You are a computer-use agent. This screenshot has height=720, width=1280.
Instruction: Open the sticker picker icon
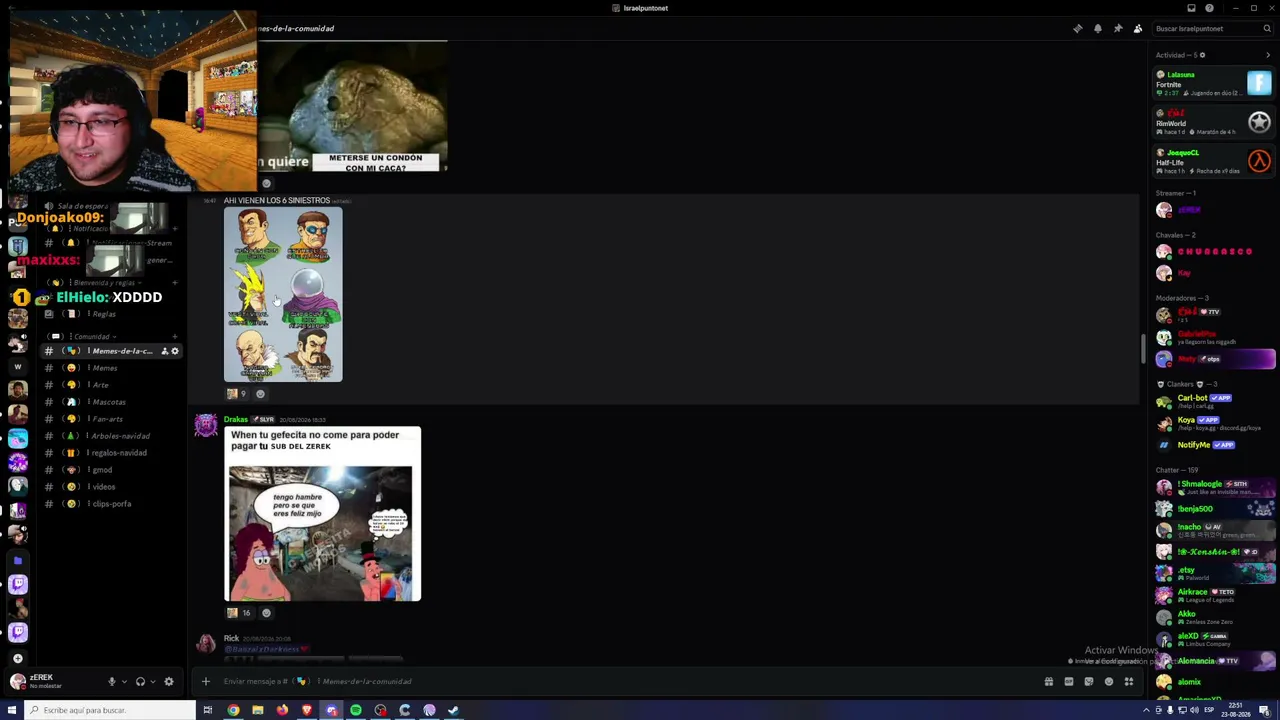1088,682
